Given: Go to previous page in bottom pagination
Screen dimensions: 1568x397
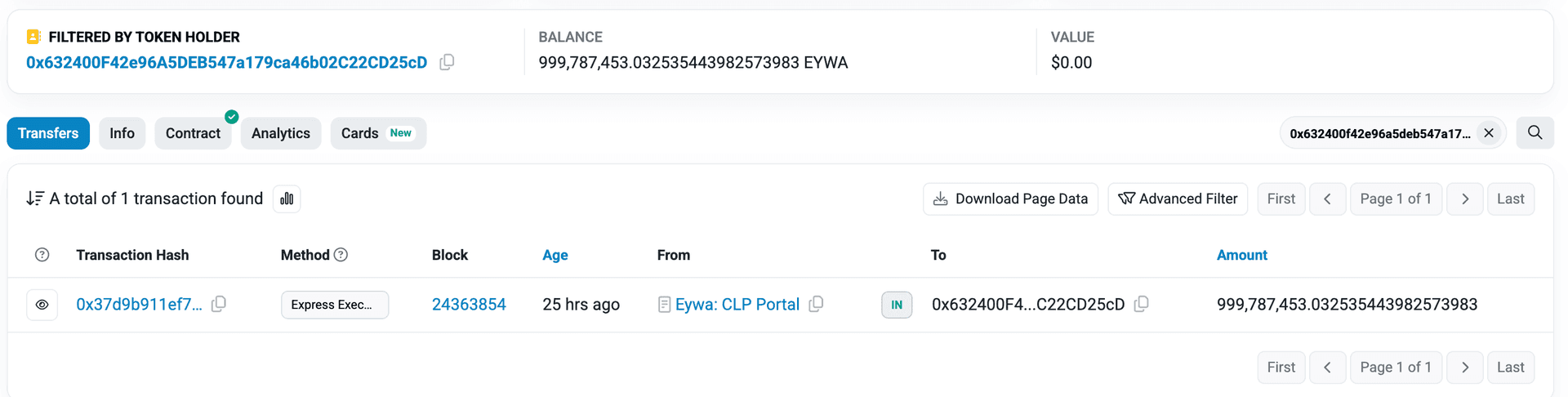Looking at the screenshot, I should 1327,367.
